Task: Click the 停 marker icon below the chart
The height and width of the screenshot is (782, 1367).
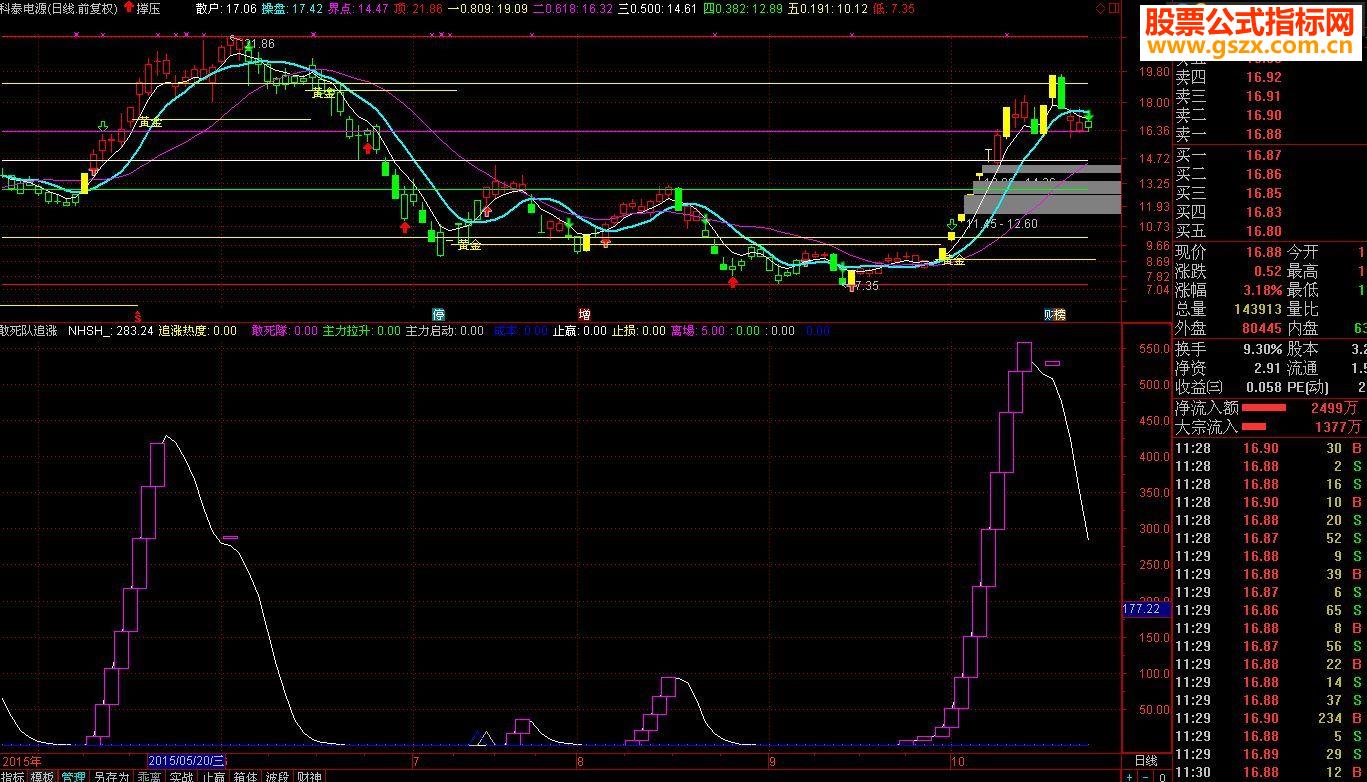Action: [x=438, y=313]
